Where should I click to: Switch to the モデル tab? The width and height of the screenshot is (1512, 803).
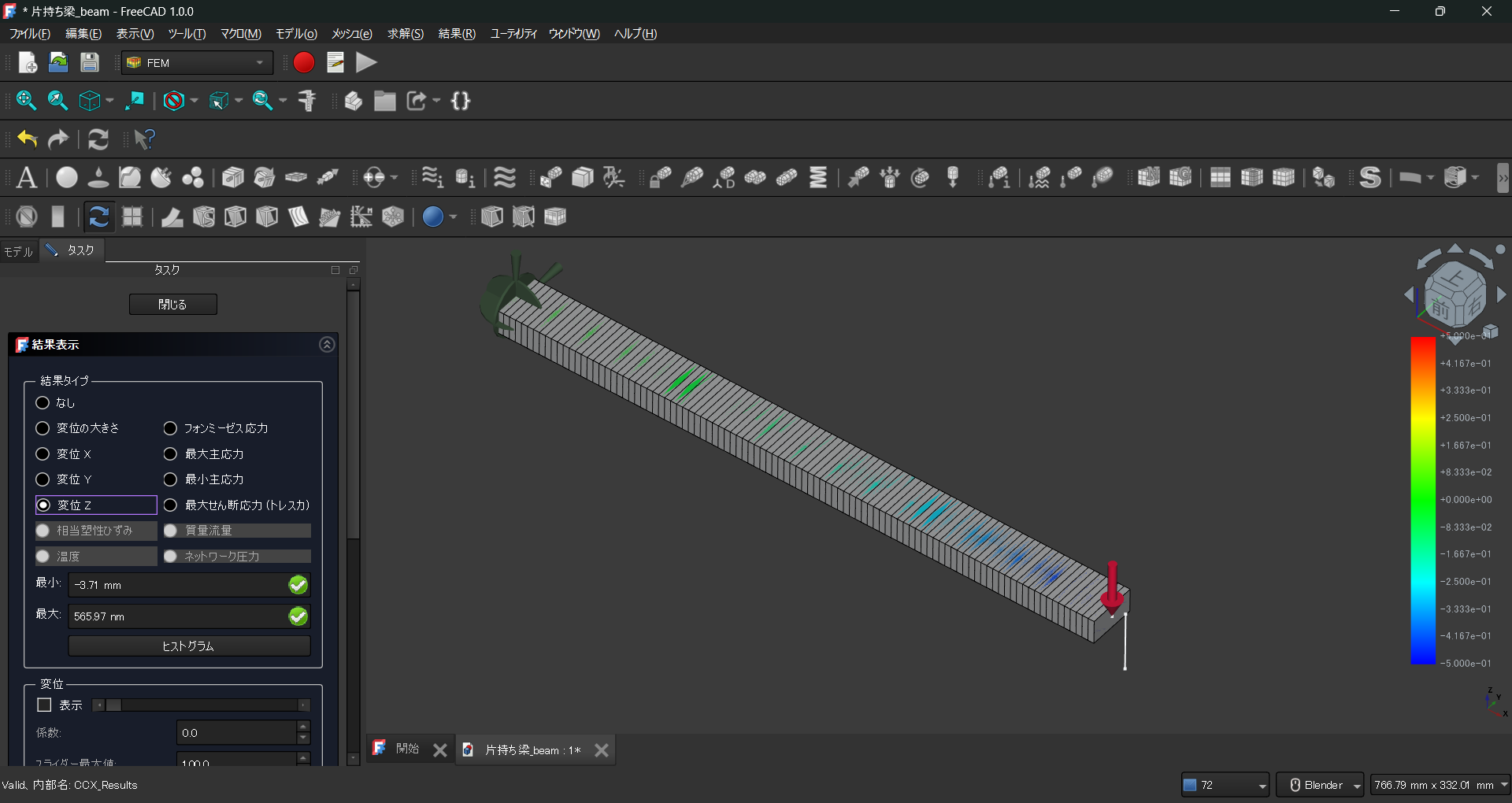(x=19, y=251)
